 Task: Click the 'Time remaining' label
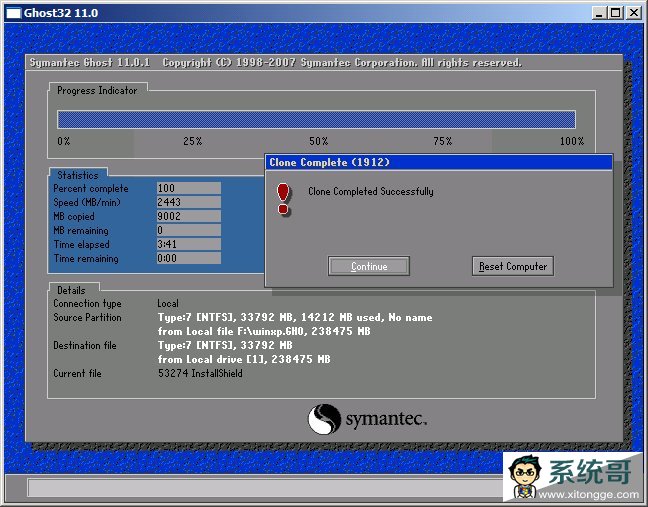[x=86, y=259]
